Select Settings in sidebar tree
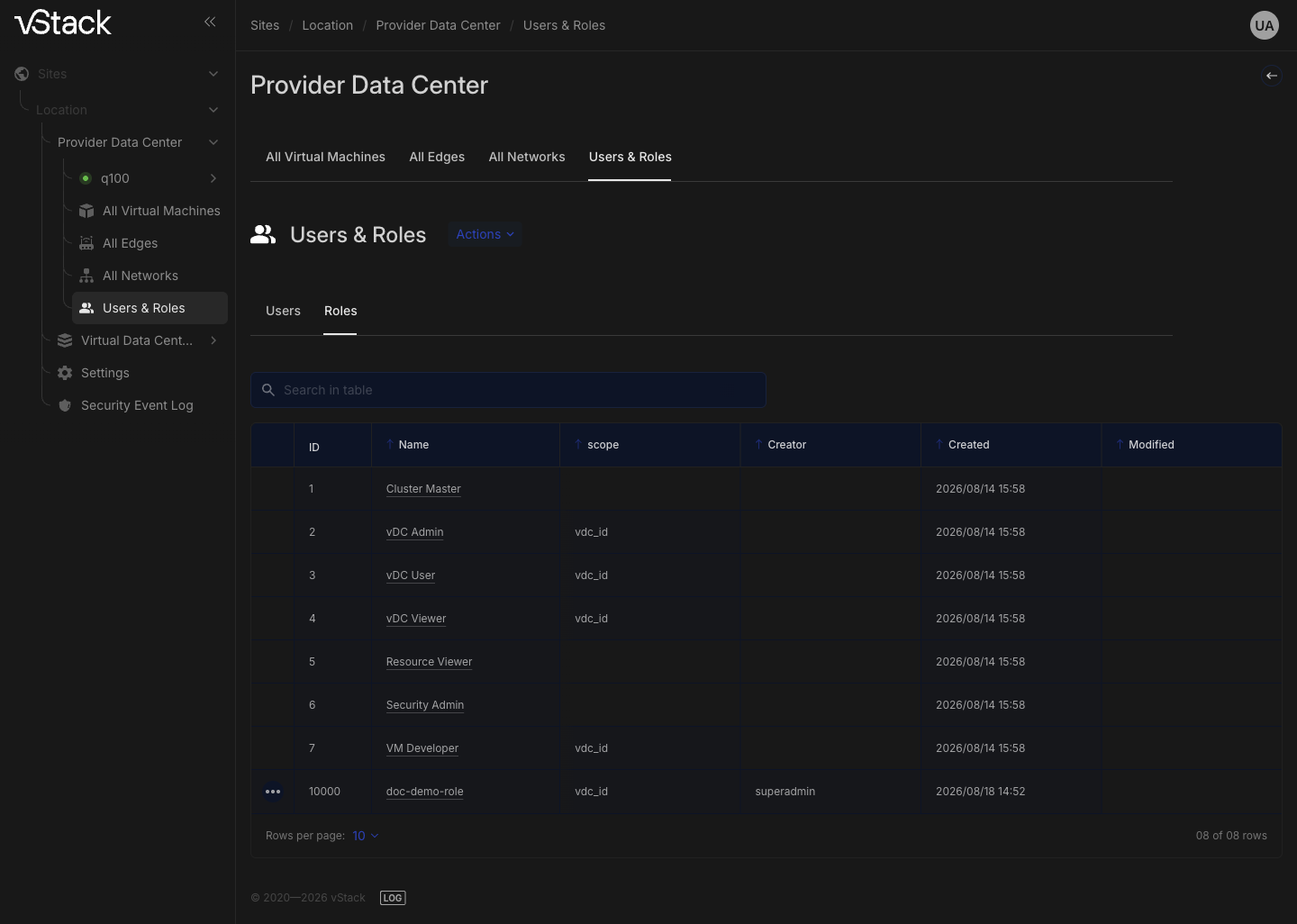This screenshot has width=1297, height=924. coord(105,373)
